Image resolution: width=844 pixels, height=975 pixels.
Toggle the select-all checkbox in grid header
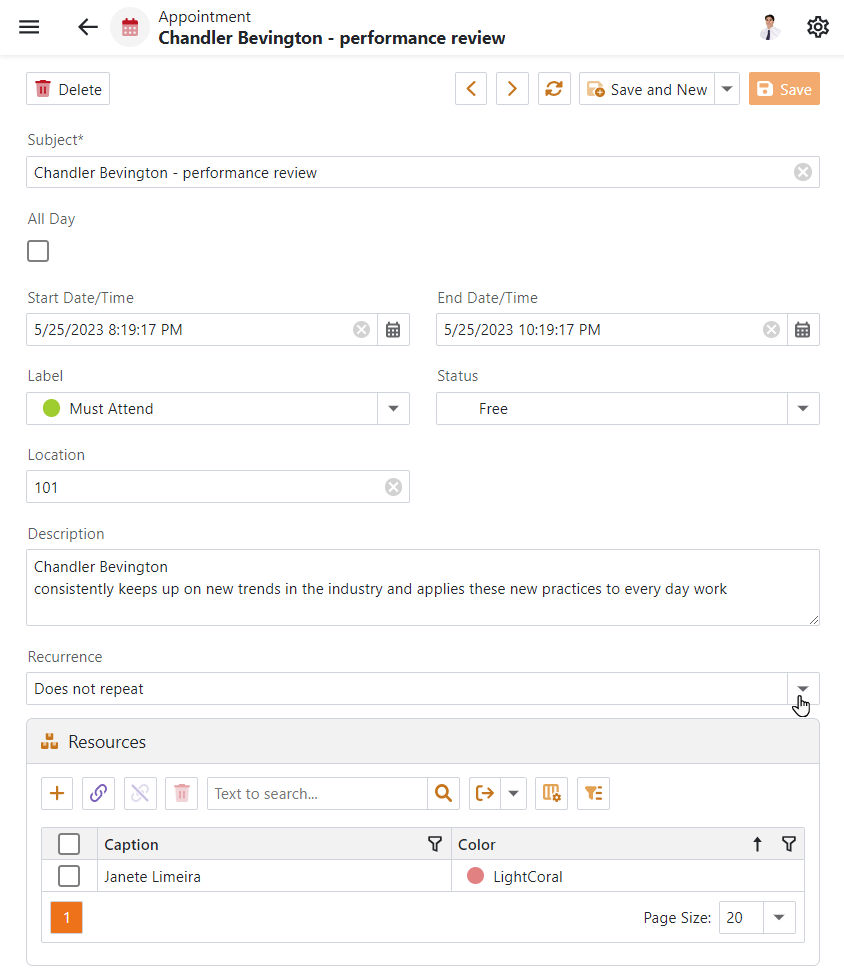69,844
